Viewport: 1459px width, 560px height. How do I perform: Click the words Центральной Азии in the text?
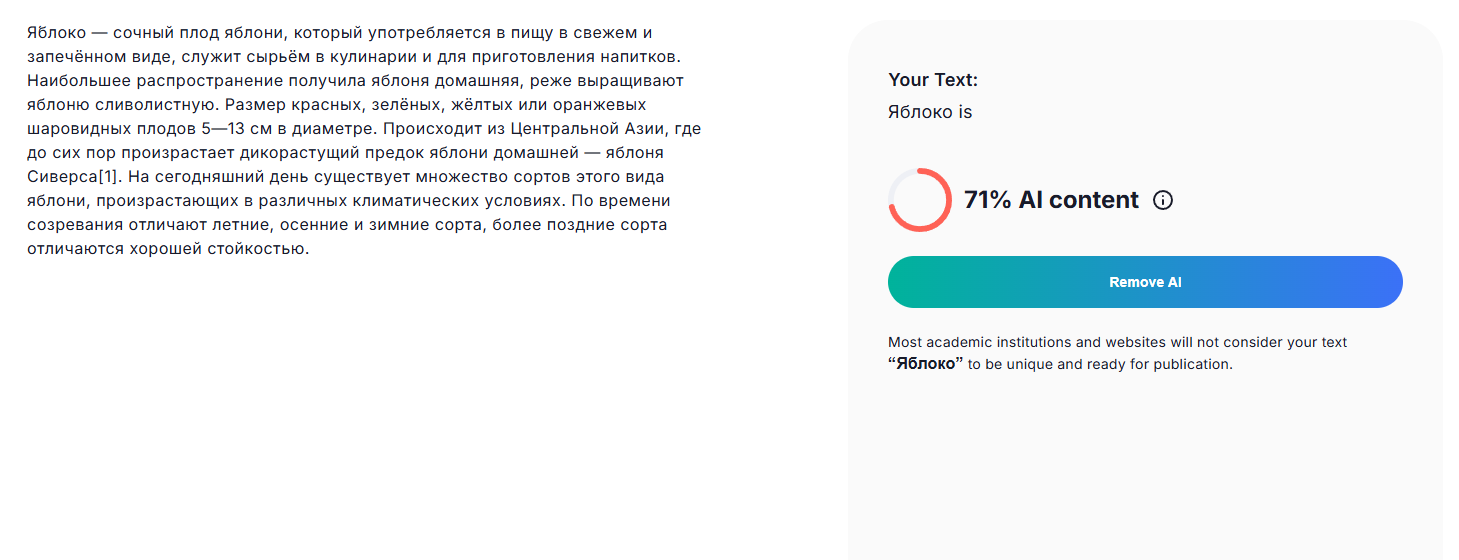(588, 129)
